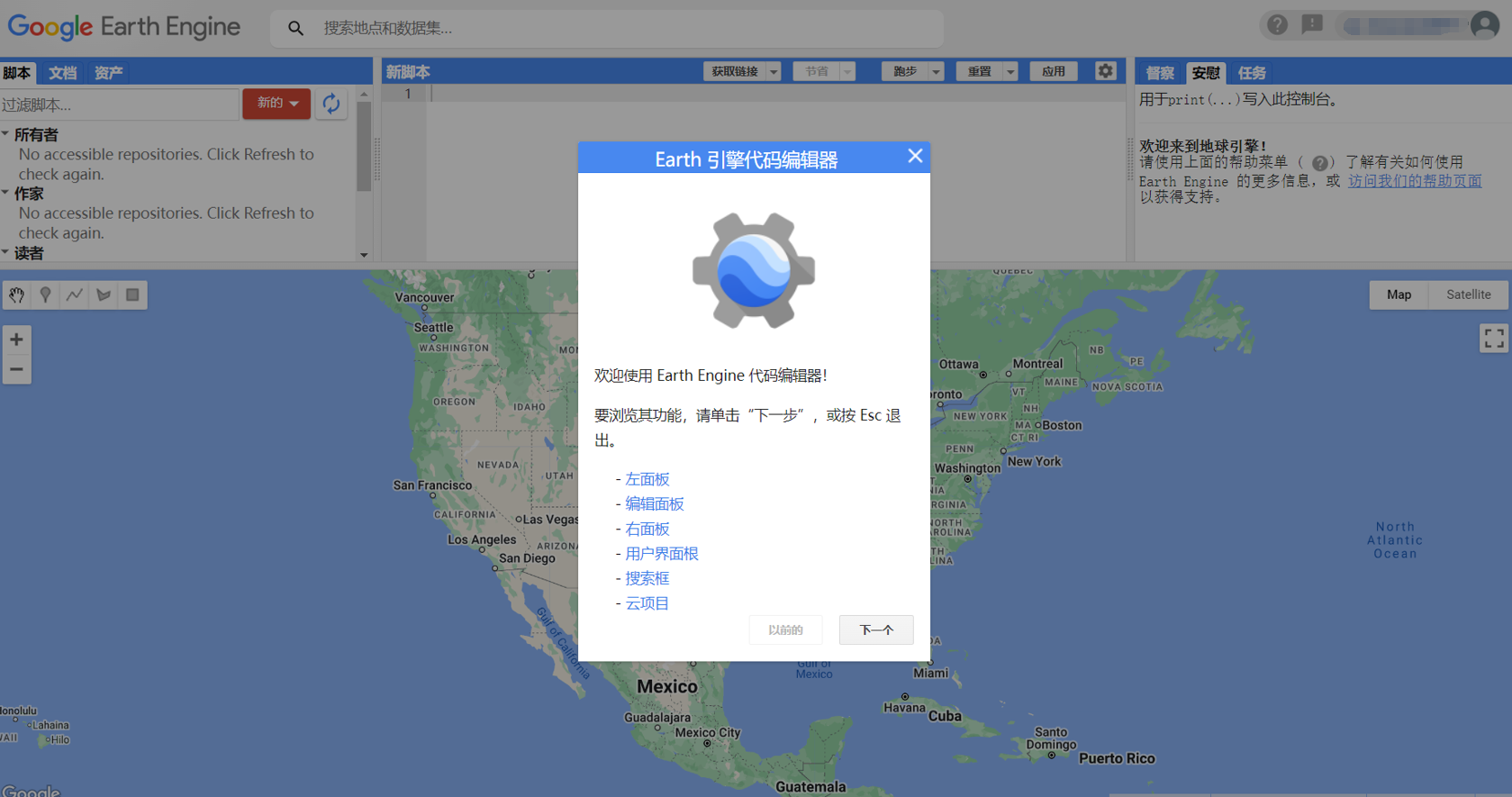Click scrollbar down arrow in scripts panel
This screenshot has height=797, width=1512.
[364, 255]
